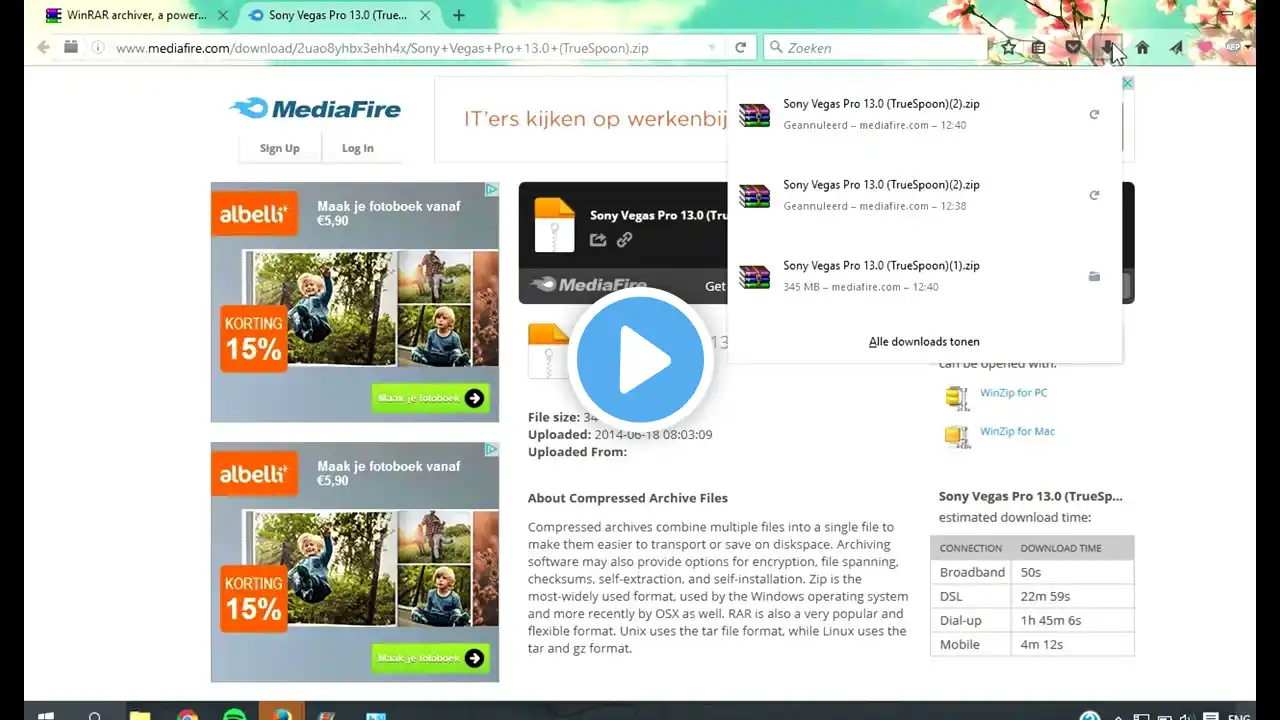Launch Google Chrome from the taskbar
This screenshot has width=1280, height=720.
click(x=187, y=714)
